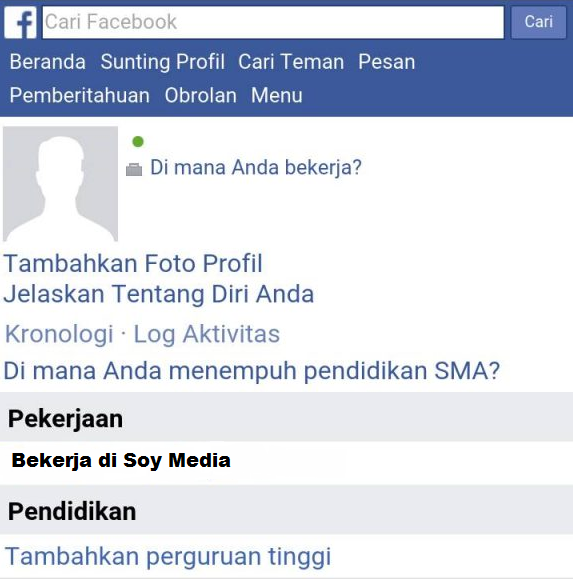Click Di mana Anda bekerja link

[256, 167]
